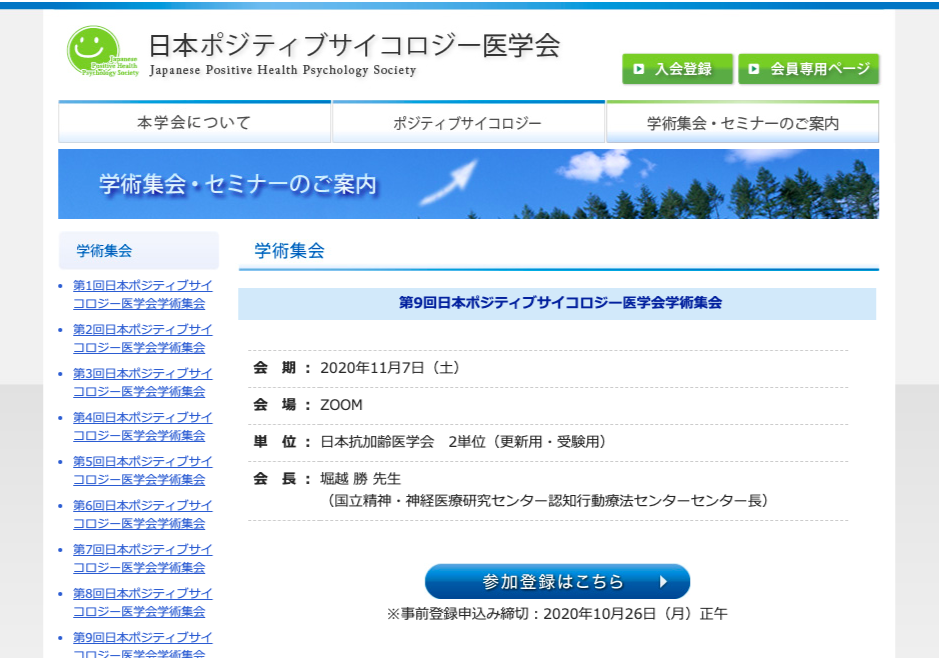Click the 学術集会・セミナーのご案内 sky banner image

[468, 184]
